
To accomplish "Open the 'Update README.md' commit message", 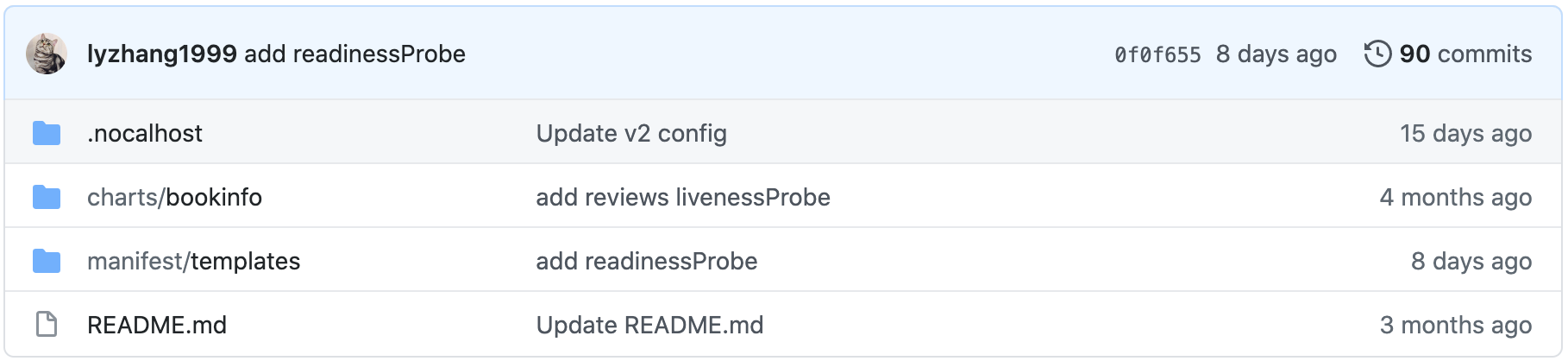I will [x=649, y=325].
